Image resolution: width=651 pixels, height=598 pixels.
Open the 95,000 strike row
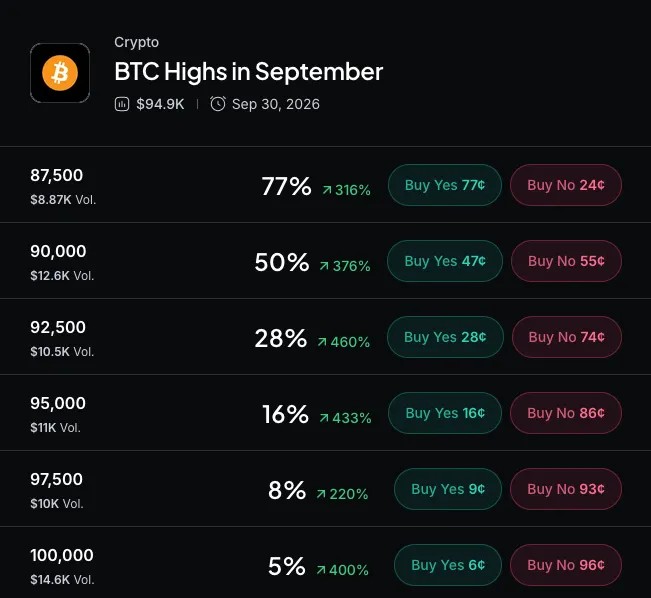click(326, 413)
